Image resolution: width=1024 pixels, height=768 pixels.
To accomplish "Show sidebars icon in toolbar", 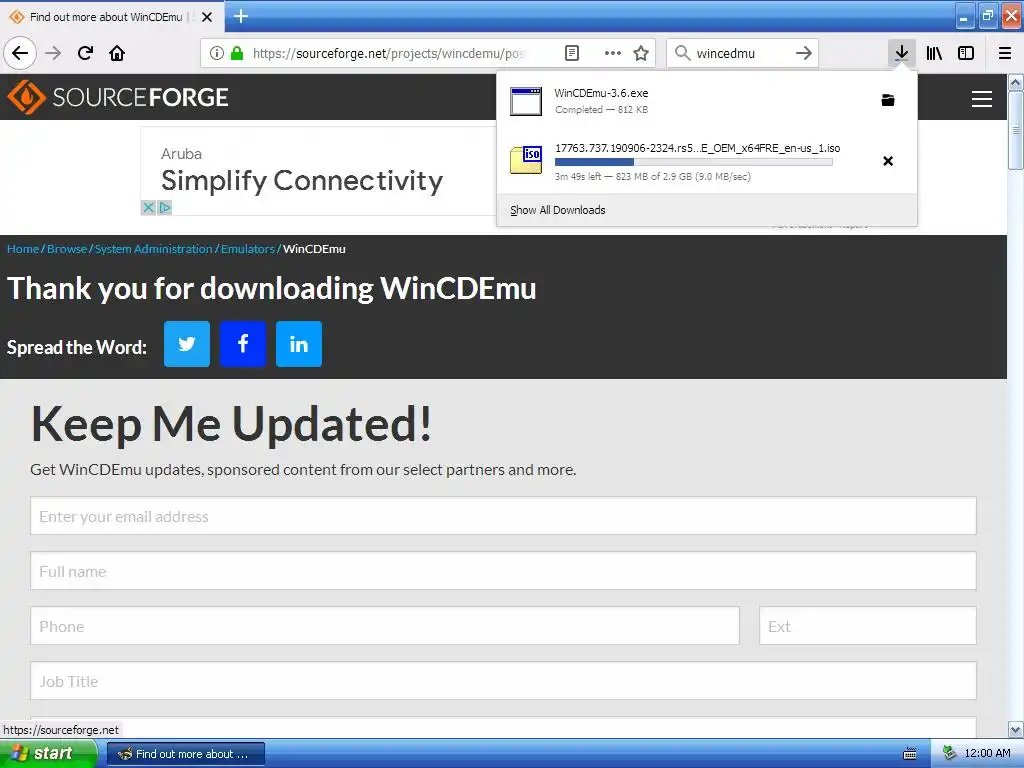I will [966, 53].
